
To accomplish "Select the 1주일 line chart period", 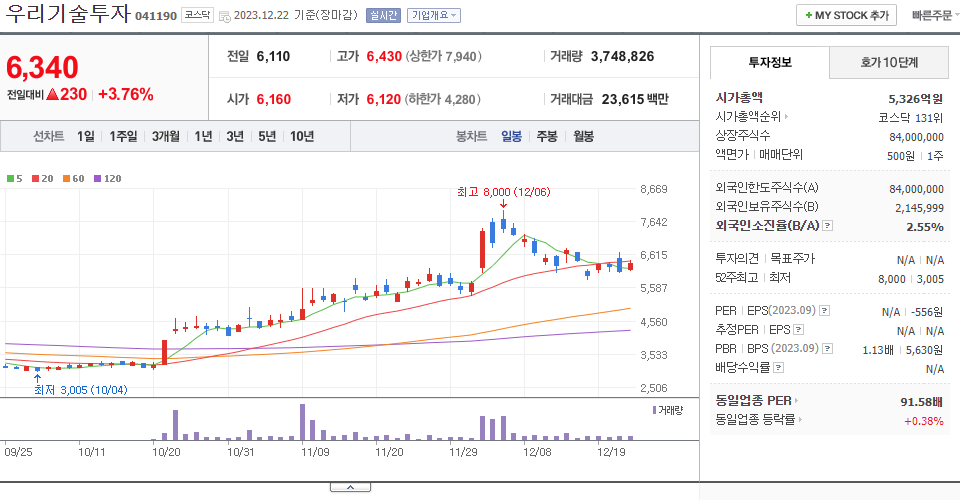I will pyautogui.click(x=123, y=136).
